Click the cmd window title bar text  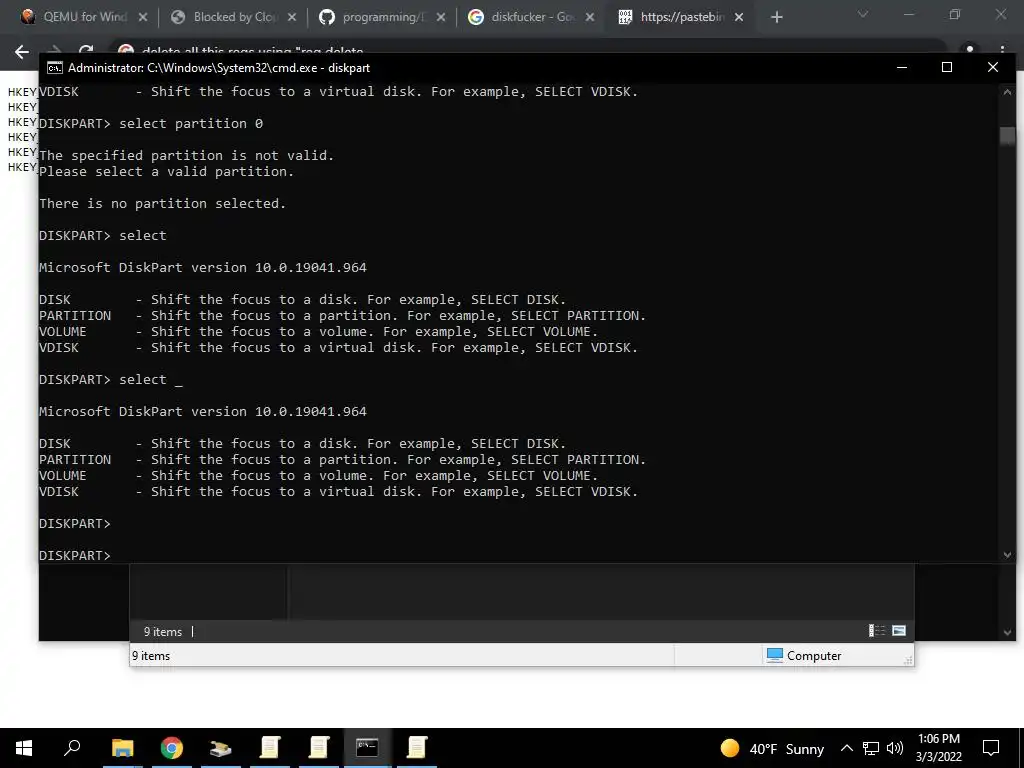(219, 68)
